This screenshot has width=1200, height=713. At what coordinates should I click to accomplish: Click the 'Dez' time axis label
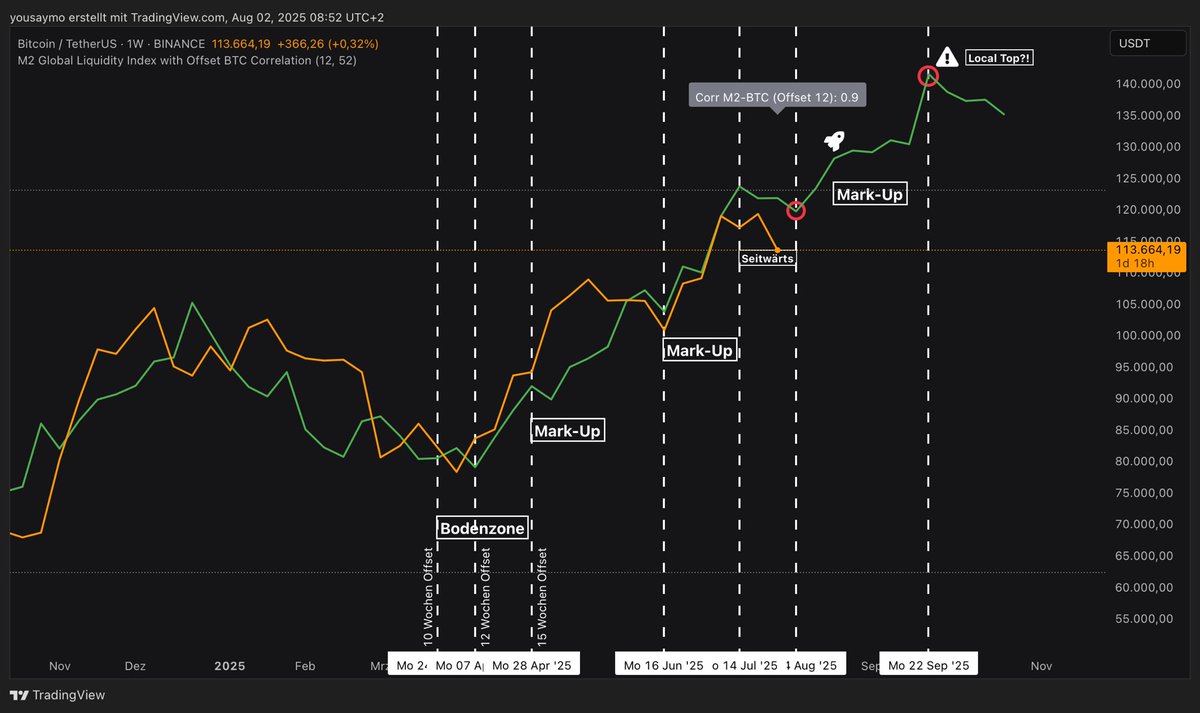pyautogui.click(x=135, y=666)
